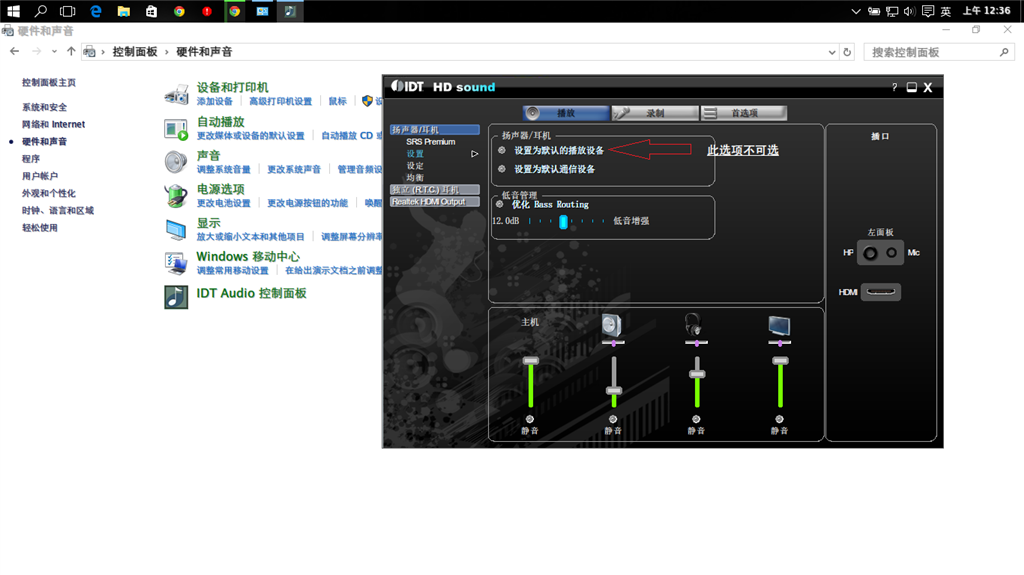Open the 电源选项 battery category icon
The height and width of the screenshot is (575, 1024).
176,195
